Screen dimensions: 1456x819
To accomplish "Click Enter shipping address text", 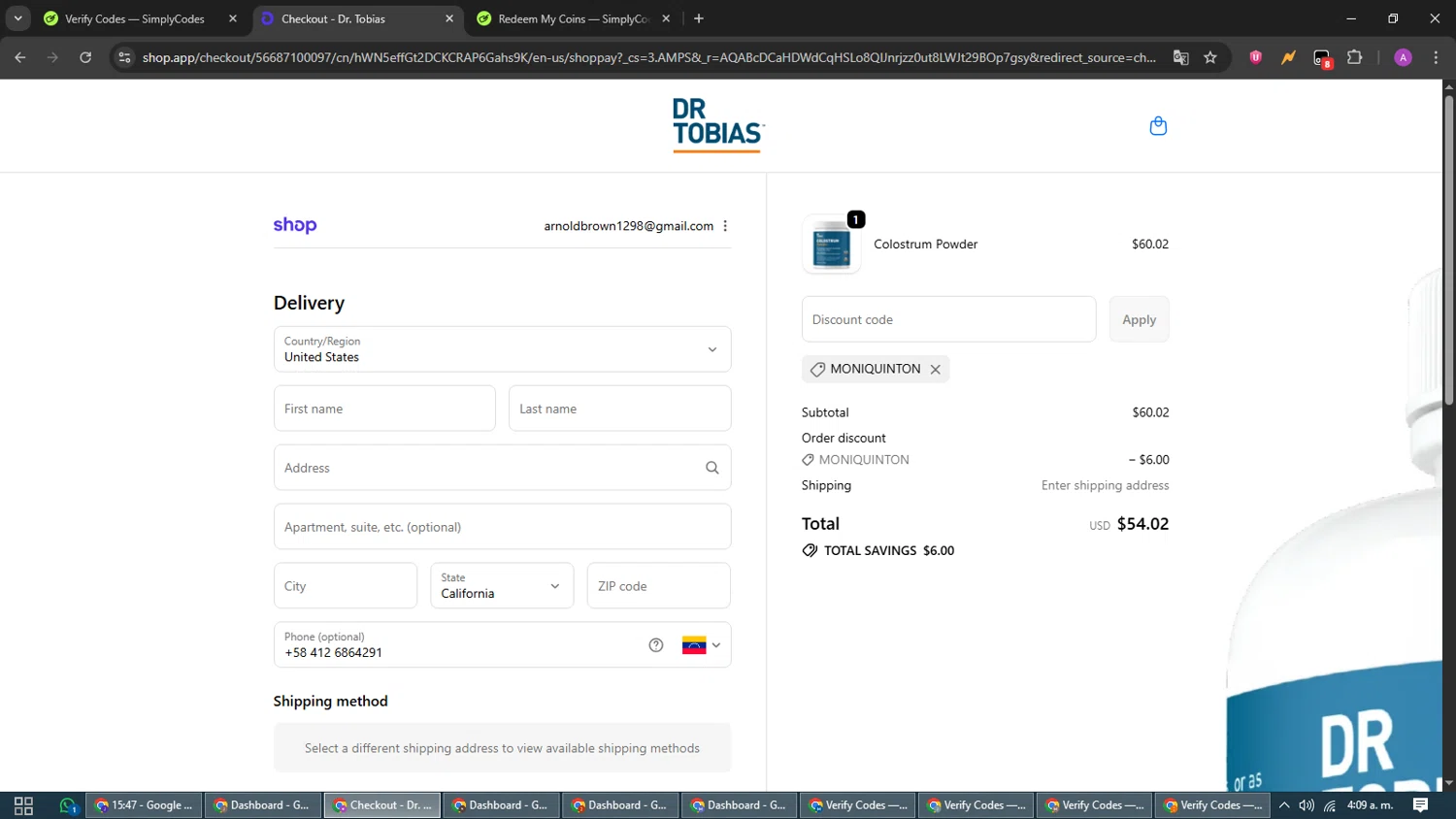I will pyautogui.click(x=1105, y=485).
